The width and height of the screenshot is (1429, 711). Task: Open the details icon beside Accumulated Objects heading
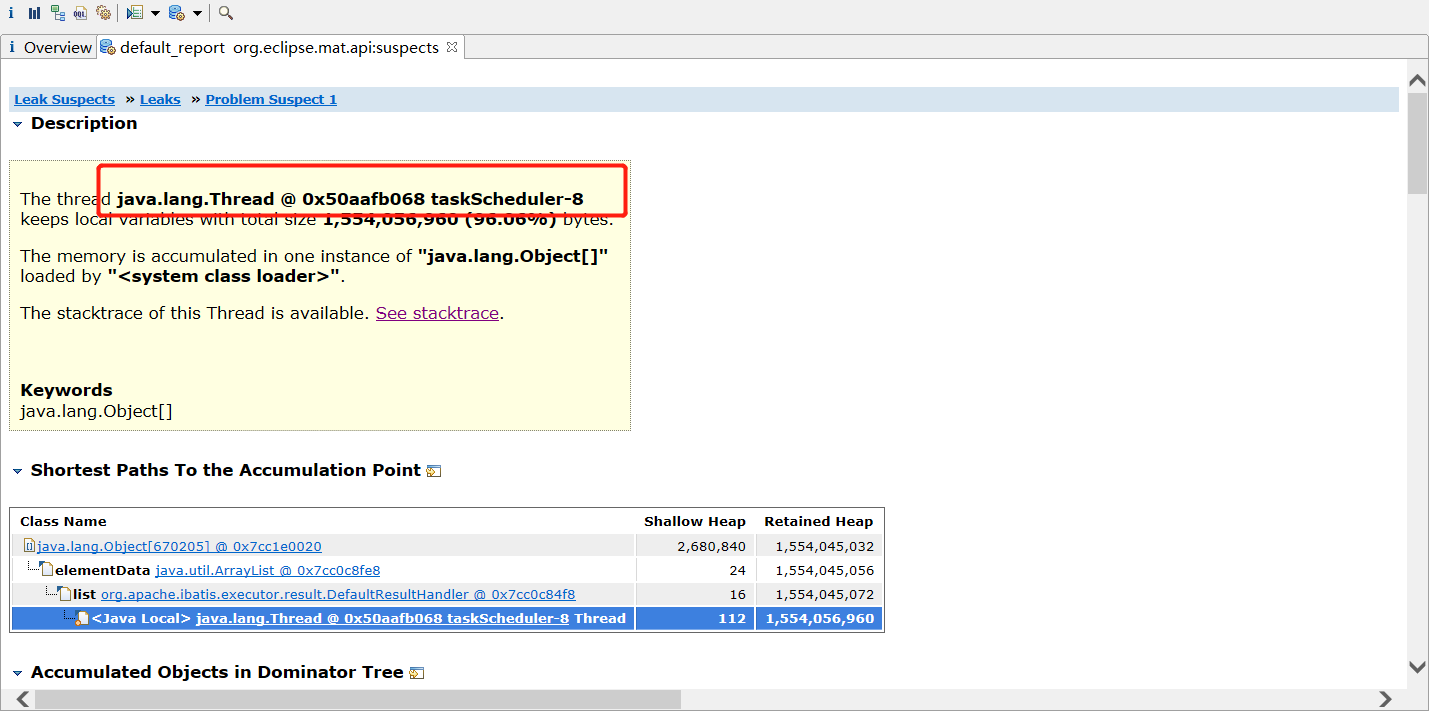coord(417,673)
